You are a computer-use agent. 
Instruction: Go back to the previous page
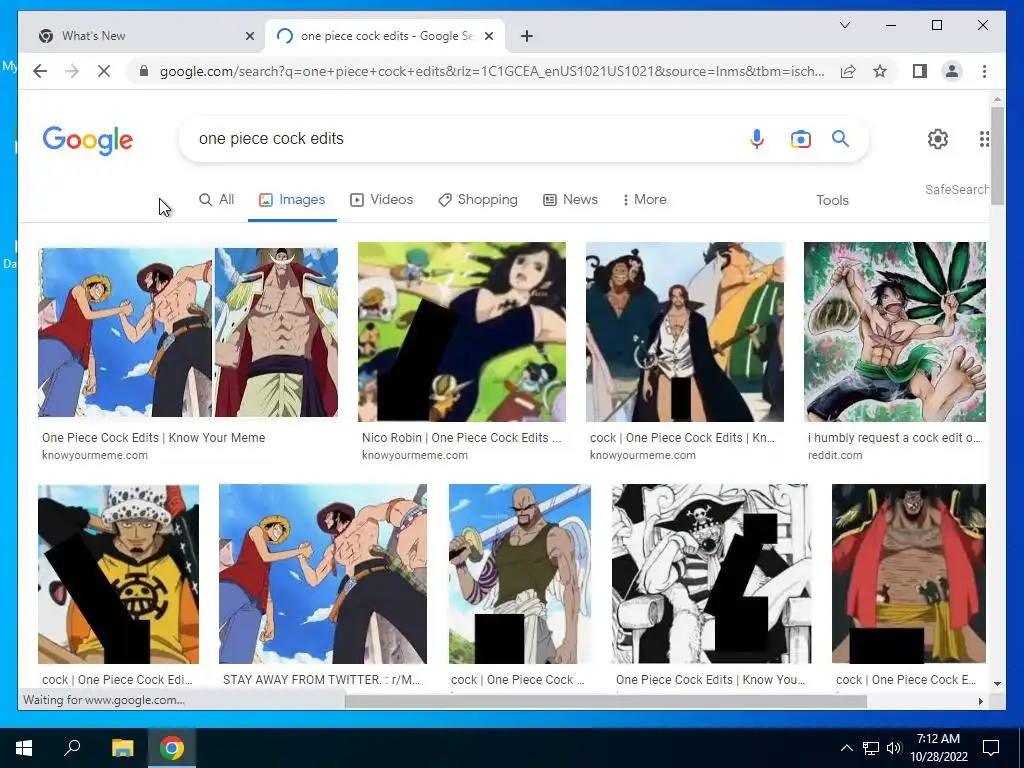pos(40,71)
